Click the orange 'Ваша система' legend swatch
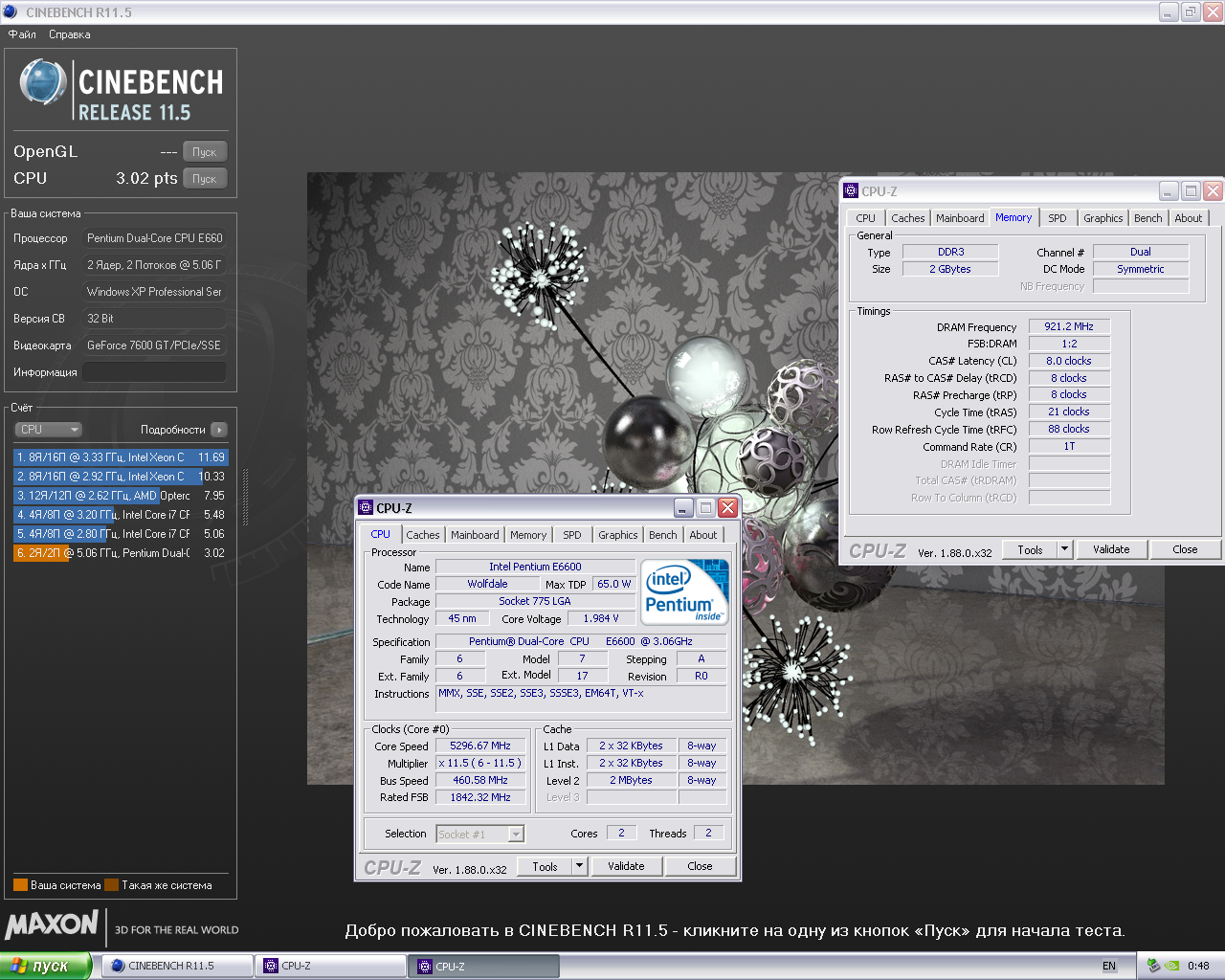 20,885
